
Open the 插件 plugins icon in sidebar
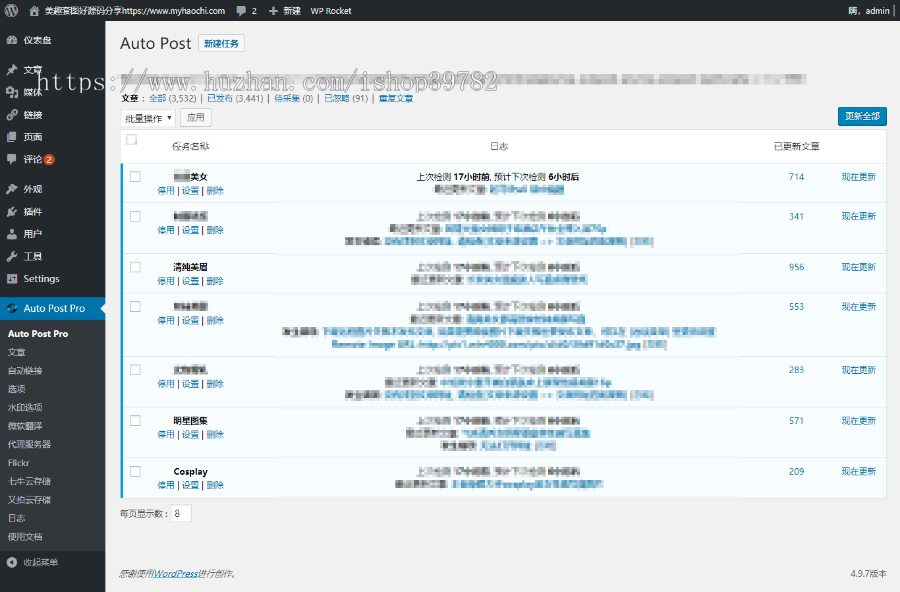tap(12, 212)
